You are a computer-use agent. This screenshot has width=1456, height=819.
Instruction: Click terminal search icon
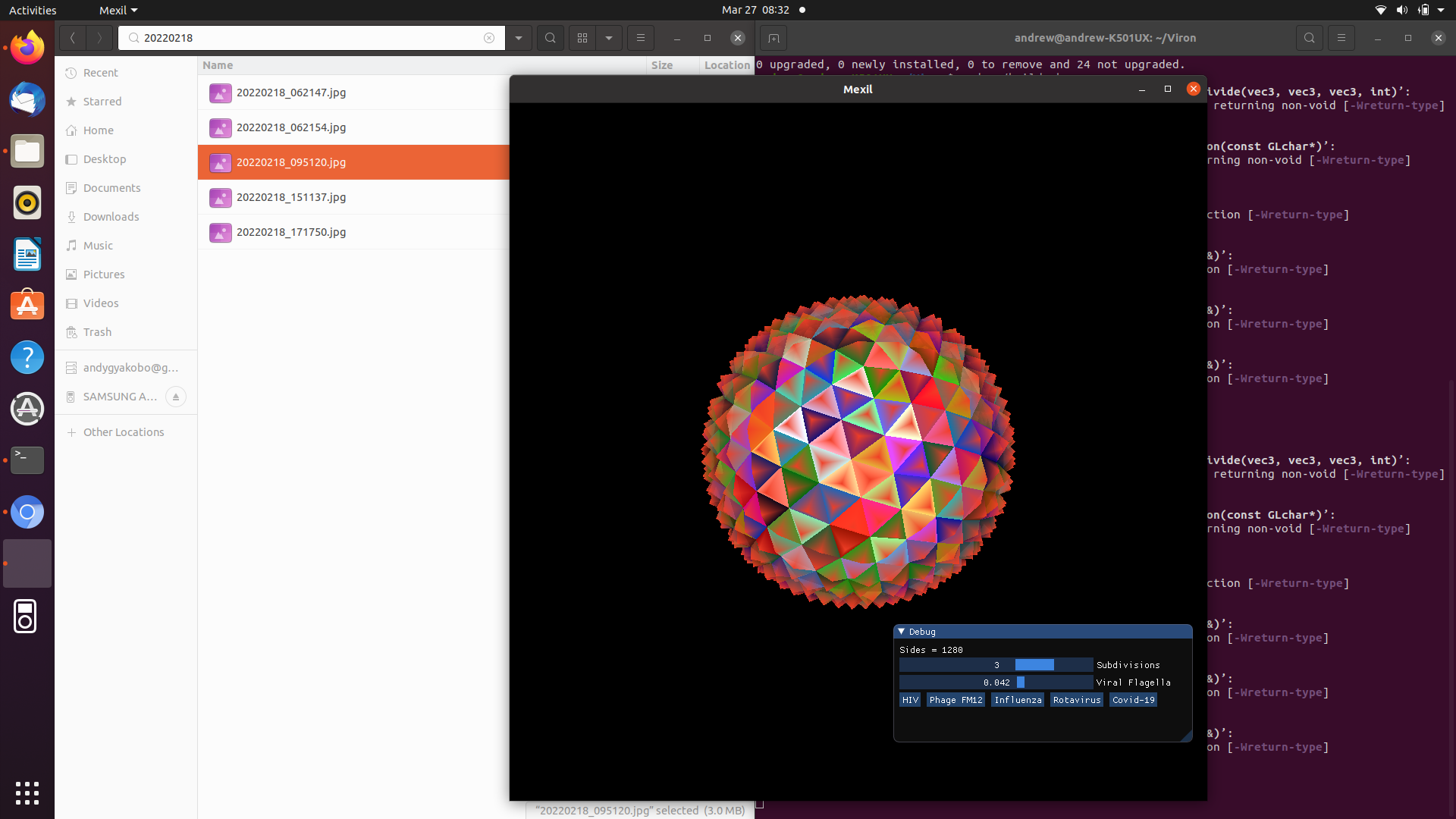[1309, 38]
